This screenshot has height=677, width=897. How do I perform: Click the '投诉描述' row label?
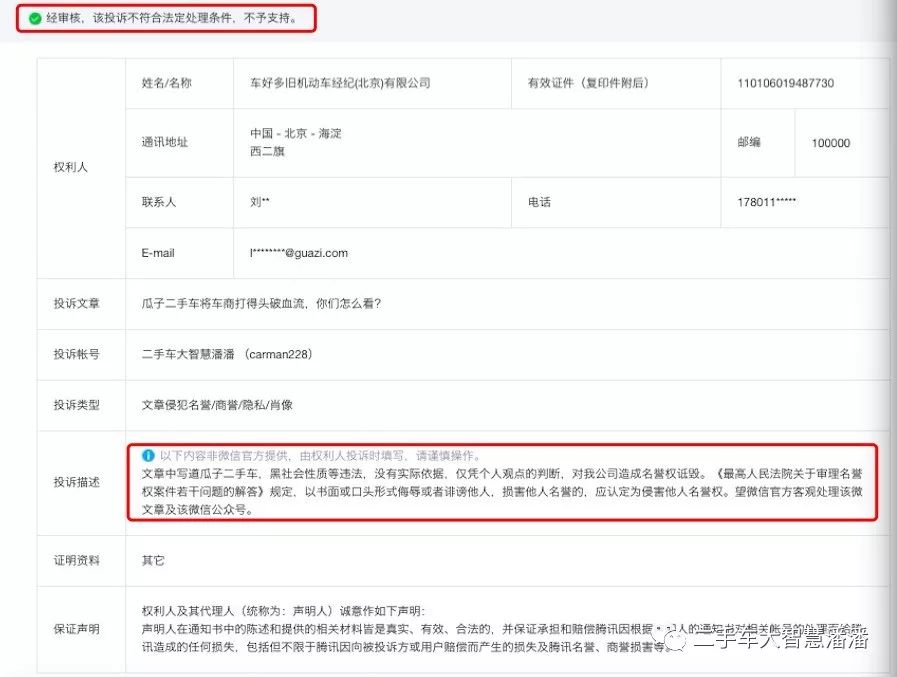coord(77,482)
